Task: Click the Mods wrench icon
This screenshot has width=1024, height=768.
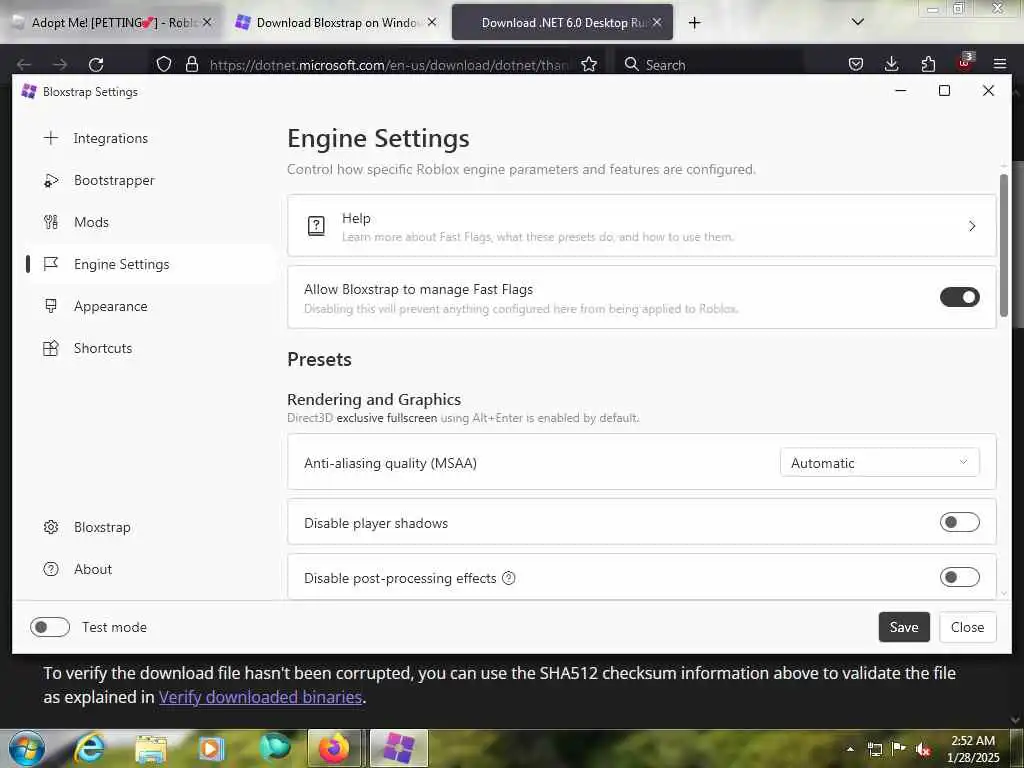Action: (x=51, y=222)
